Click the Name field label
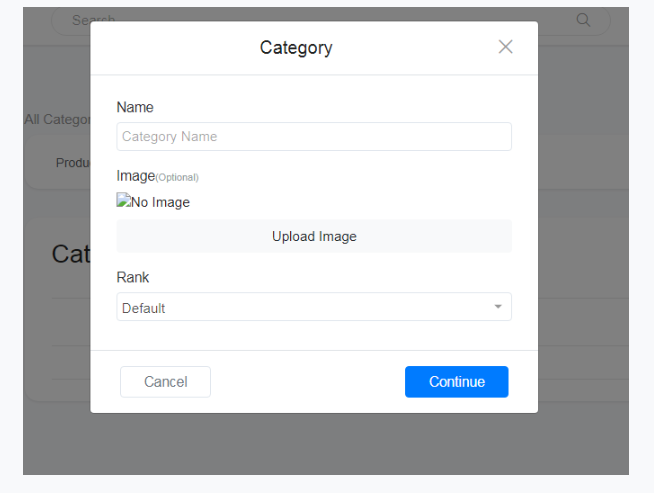This screenshot has width=654, height=493. coord(135,107)
